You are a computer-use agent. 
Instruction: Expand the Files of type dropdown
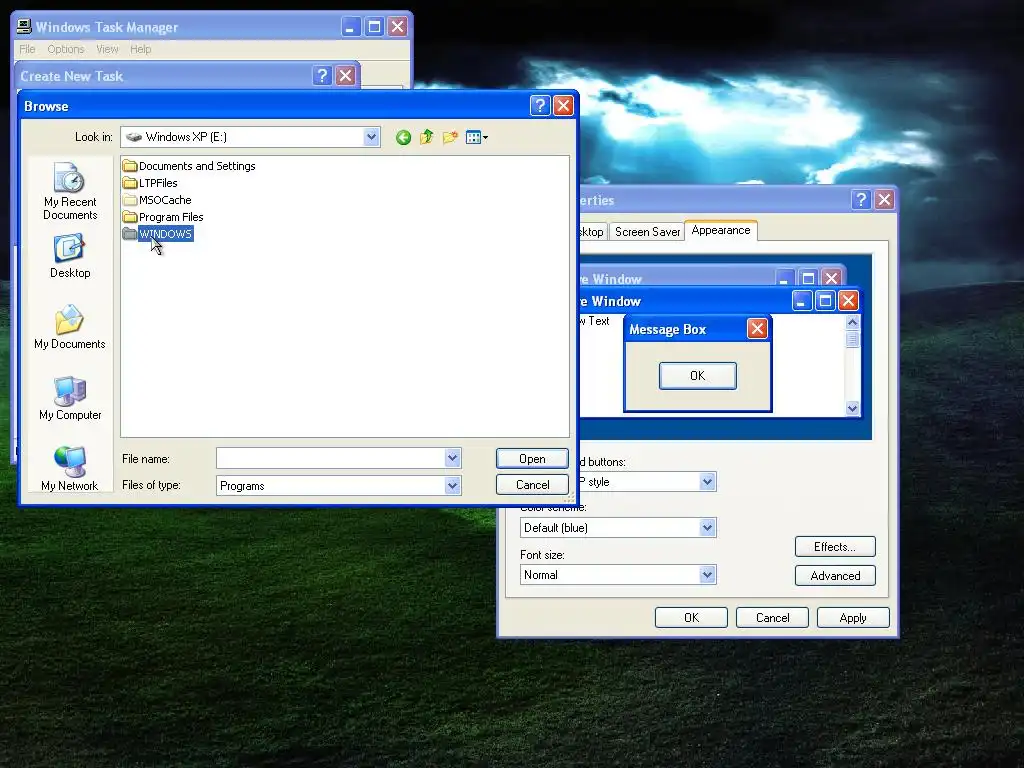[453, 485]
